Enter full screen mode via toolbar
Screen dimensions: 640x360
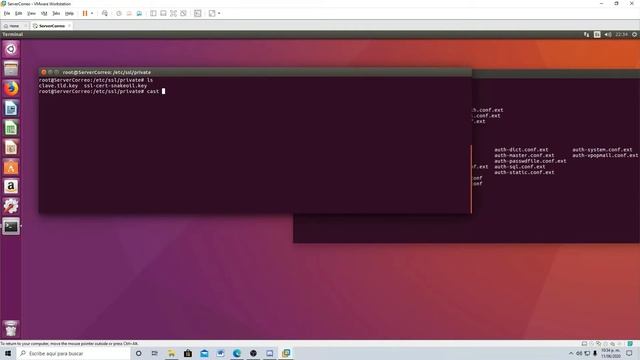point(173,13)
